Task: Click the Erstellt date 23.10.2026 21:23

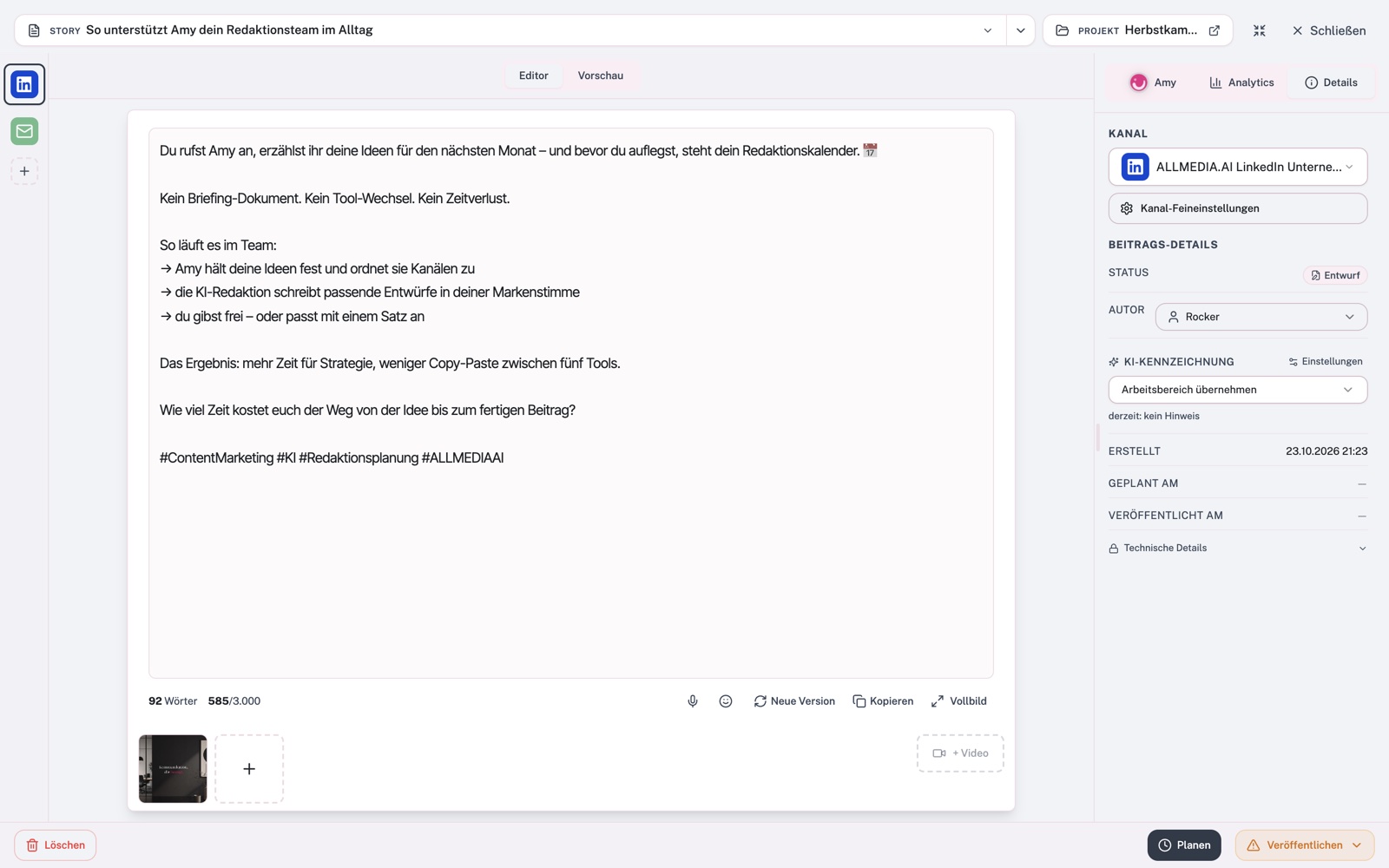Action: 1326,451
